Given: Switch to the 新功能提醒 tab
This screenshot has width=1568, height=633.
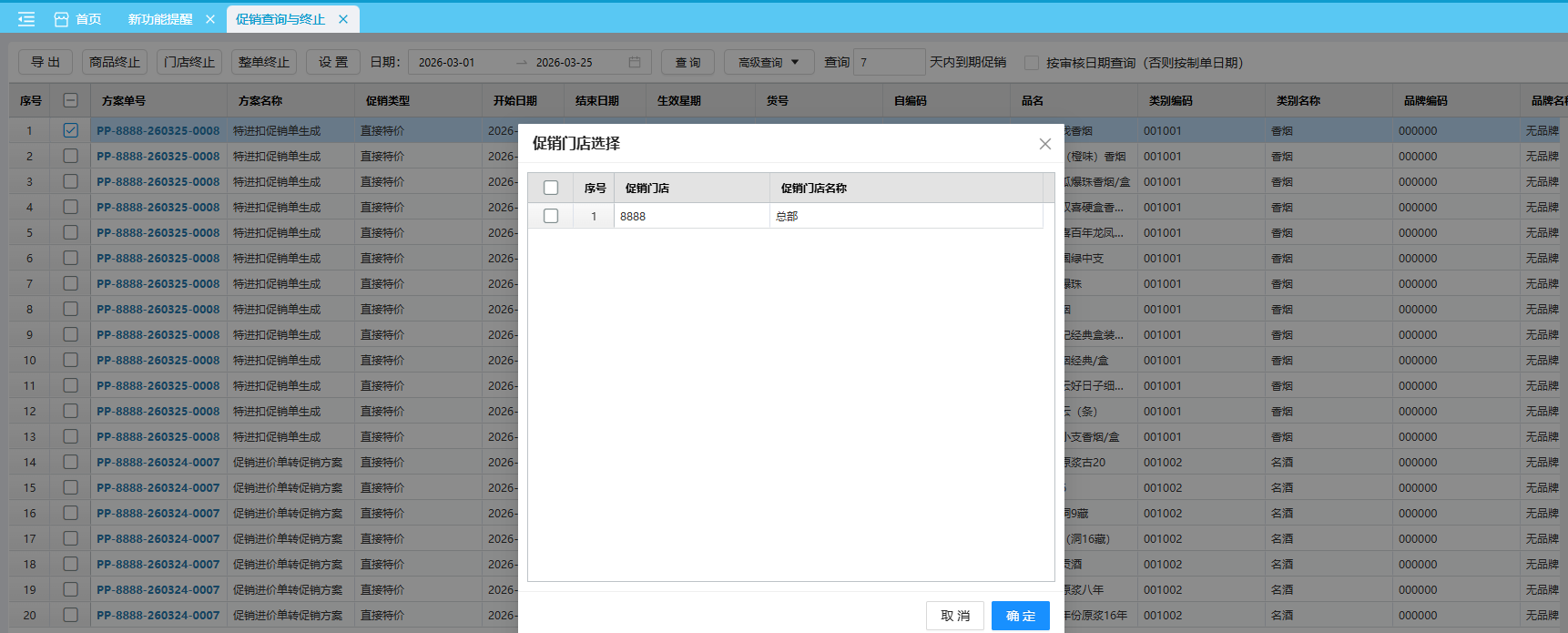Looking at the screenshot, I should coord(160,19).
